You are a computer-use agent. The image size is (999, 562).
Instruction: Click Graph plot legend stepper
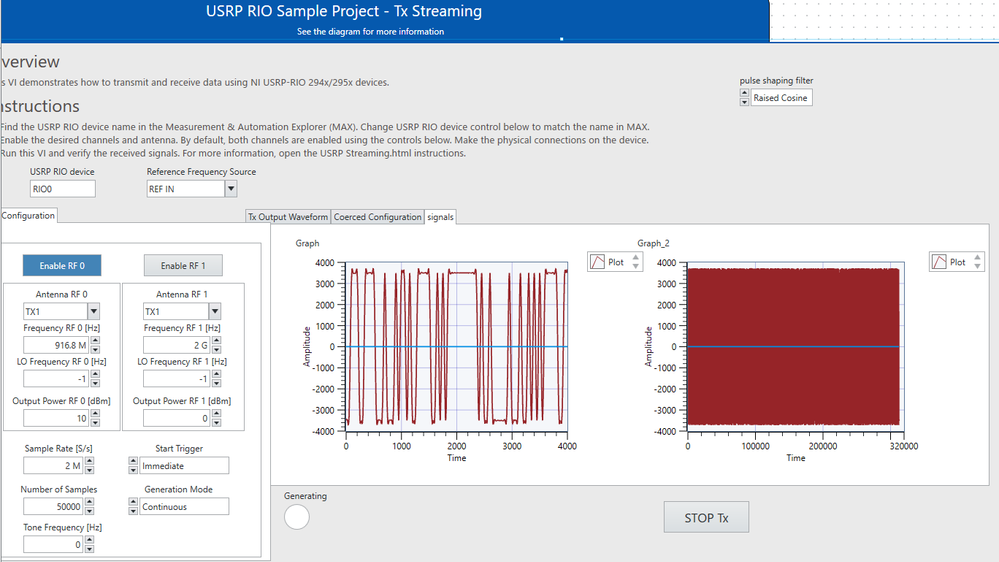[635, 262]
